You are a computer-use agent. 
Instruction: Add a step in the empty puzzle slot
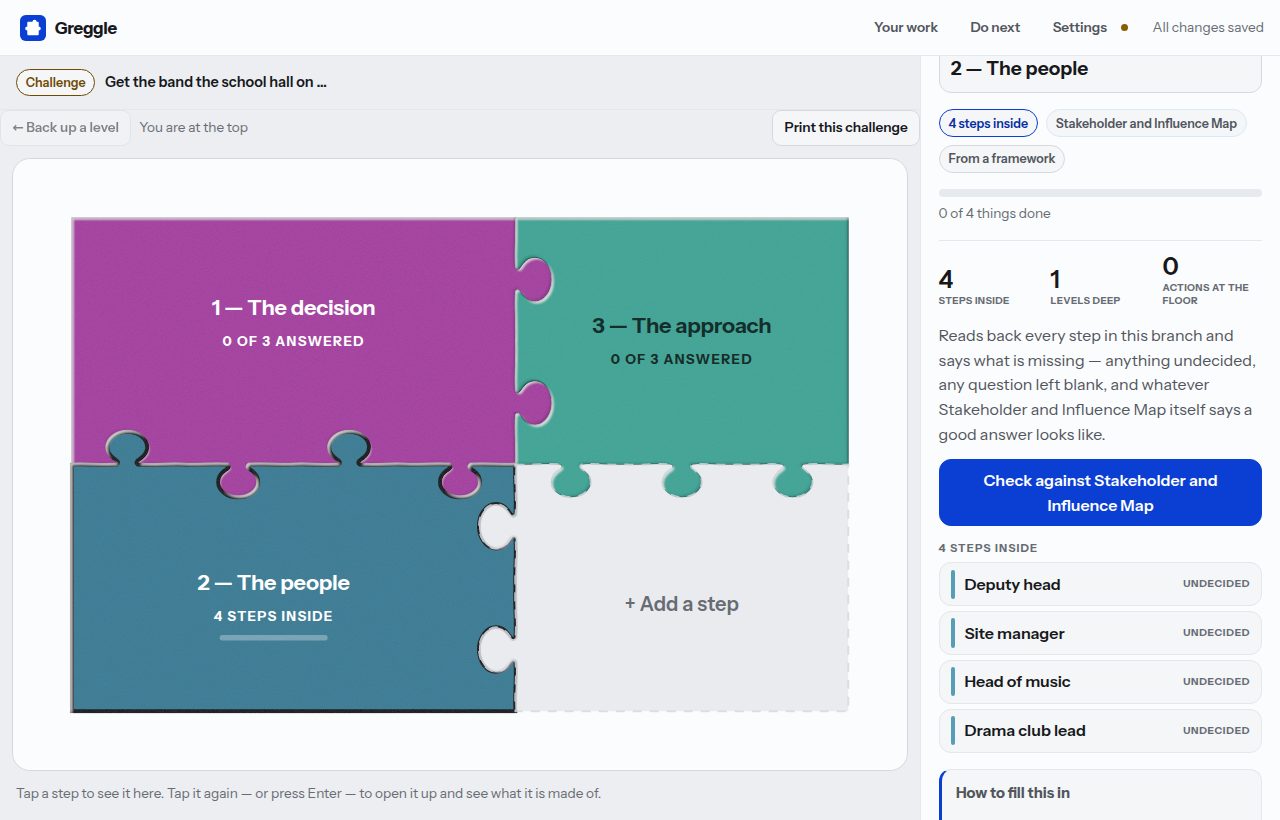click(x=682, y=604)
